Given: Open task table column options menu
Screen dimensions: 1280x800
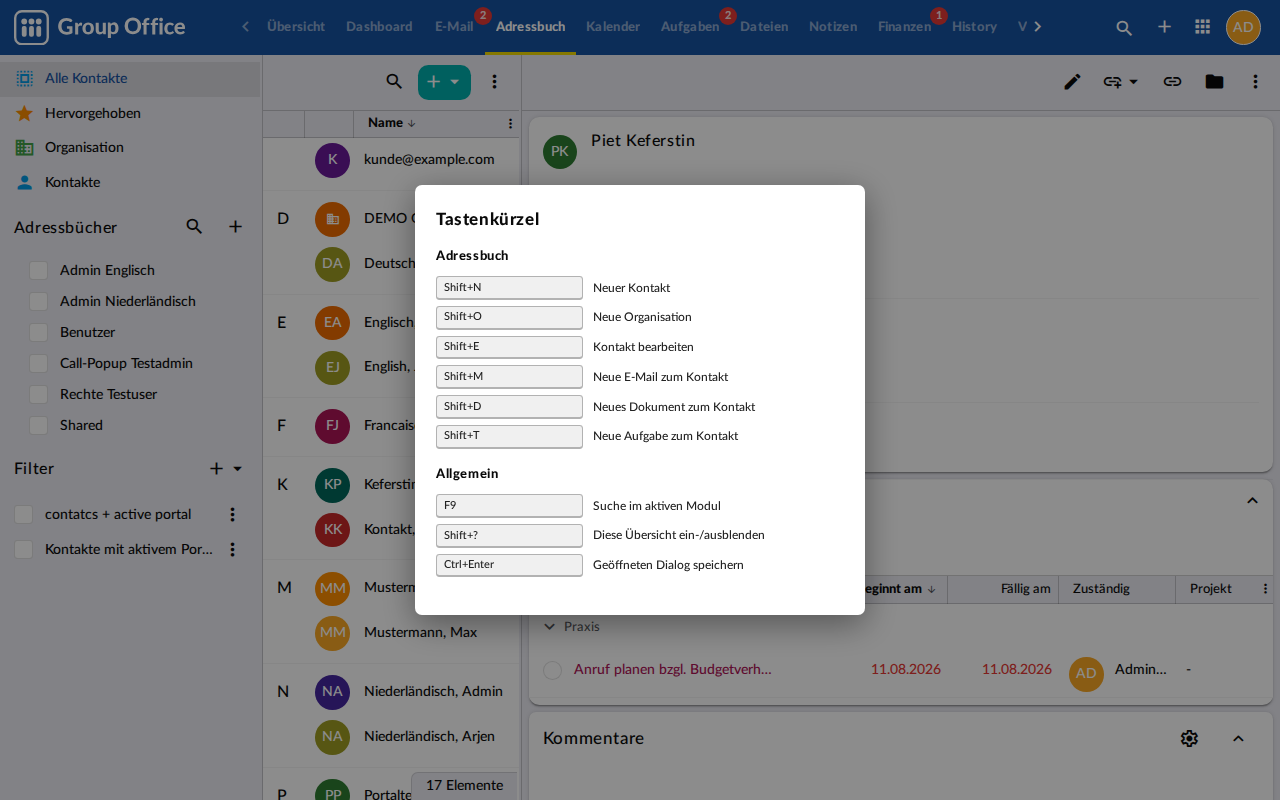Looking at the screenshot, I should click(1265, 589).
